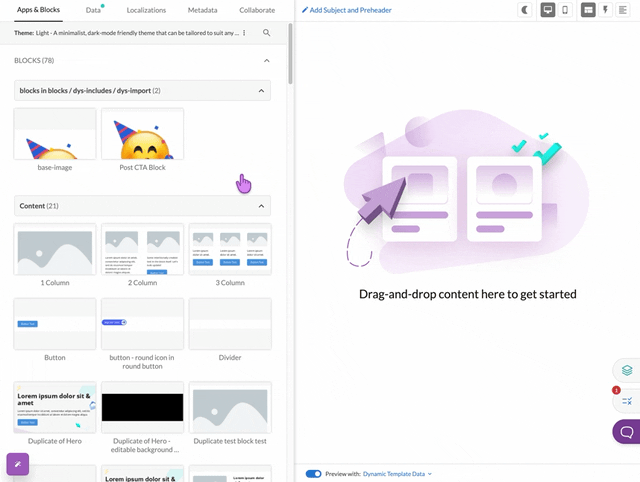
Task: Select round icon in round button block
Action: click(142, 324)
